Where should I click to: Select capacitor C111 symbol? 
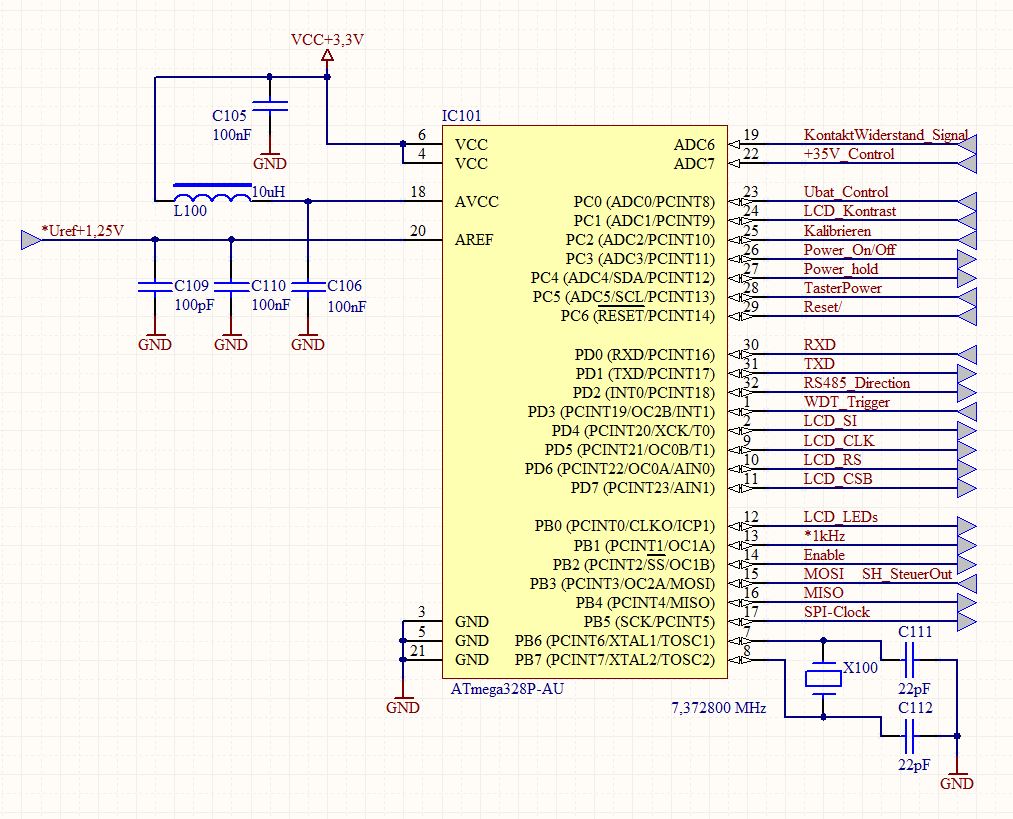point(908,659)
